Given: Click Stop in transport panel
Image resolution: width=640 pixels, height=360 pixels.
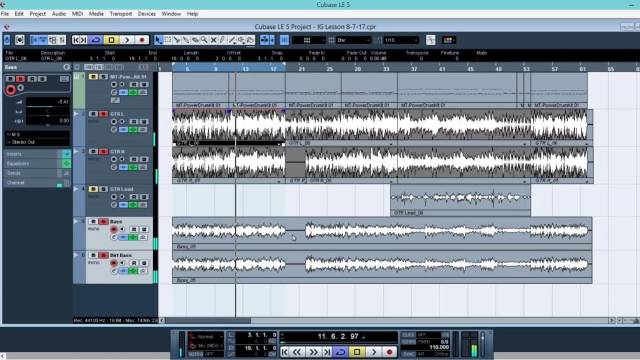Looking at the screenshot, I should (357, 352).
